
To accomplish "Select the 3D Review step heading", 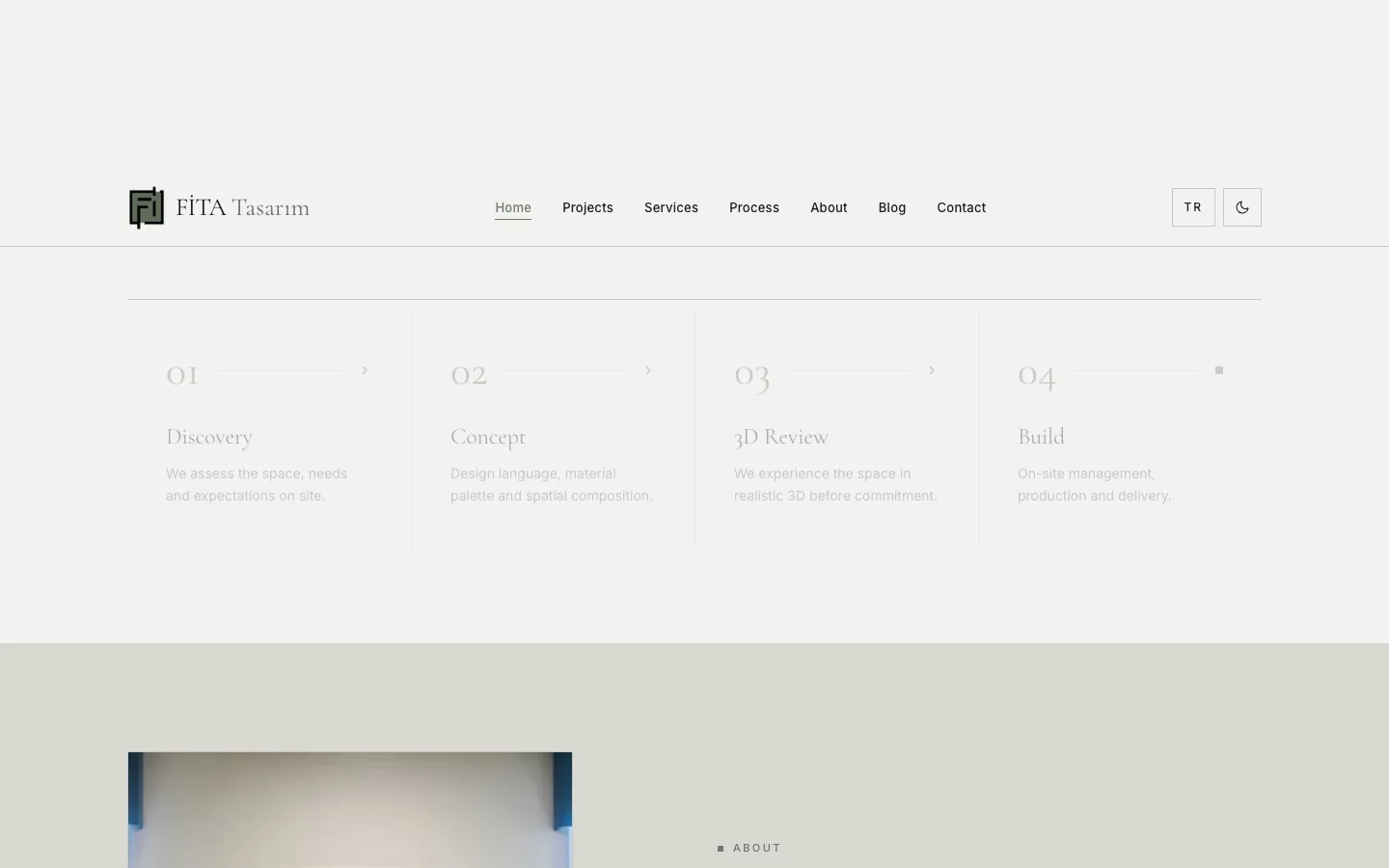I will (x=781, y=437).
